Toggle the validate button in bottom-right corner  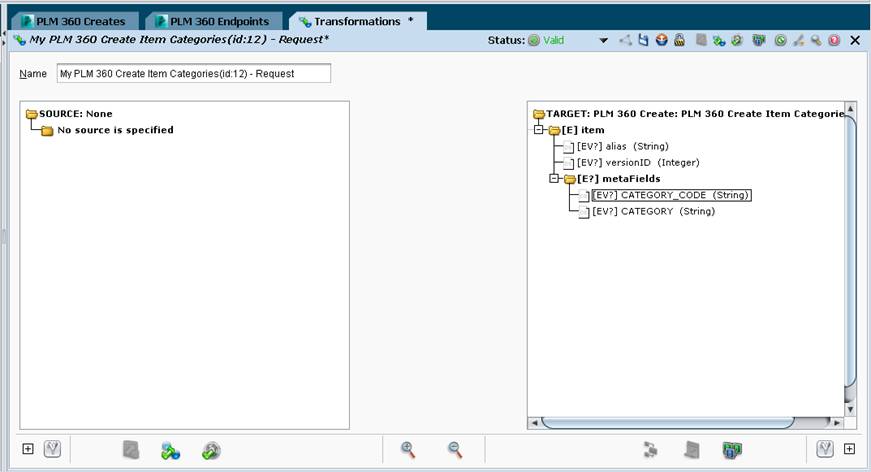(825, 449)
